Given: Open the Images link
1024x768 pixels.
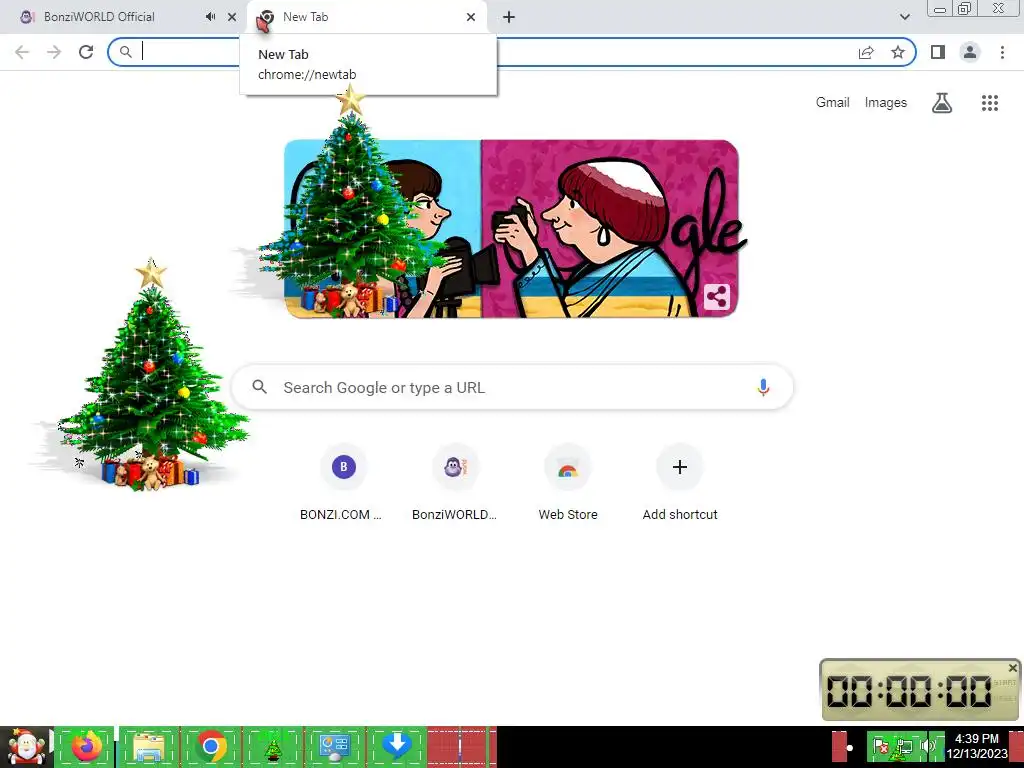Looking at the screenshot, I should pyautogui.click(x=886, y=103).
